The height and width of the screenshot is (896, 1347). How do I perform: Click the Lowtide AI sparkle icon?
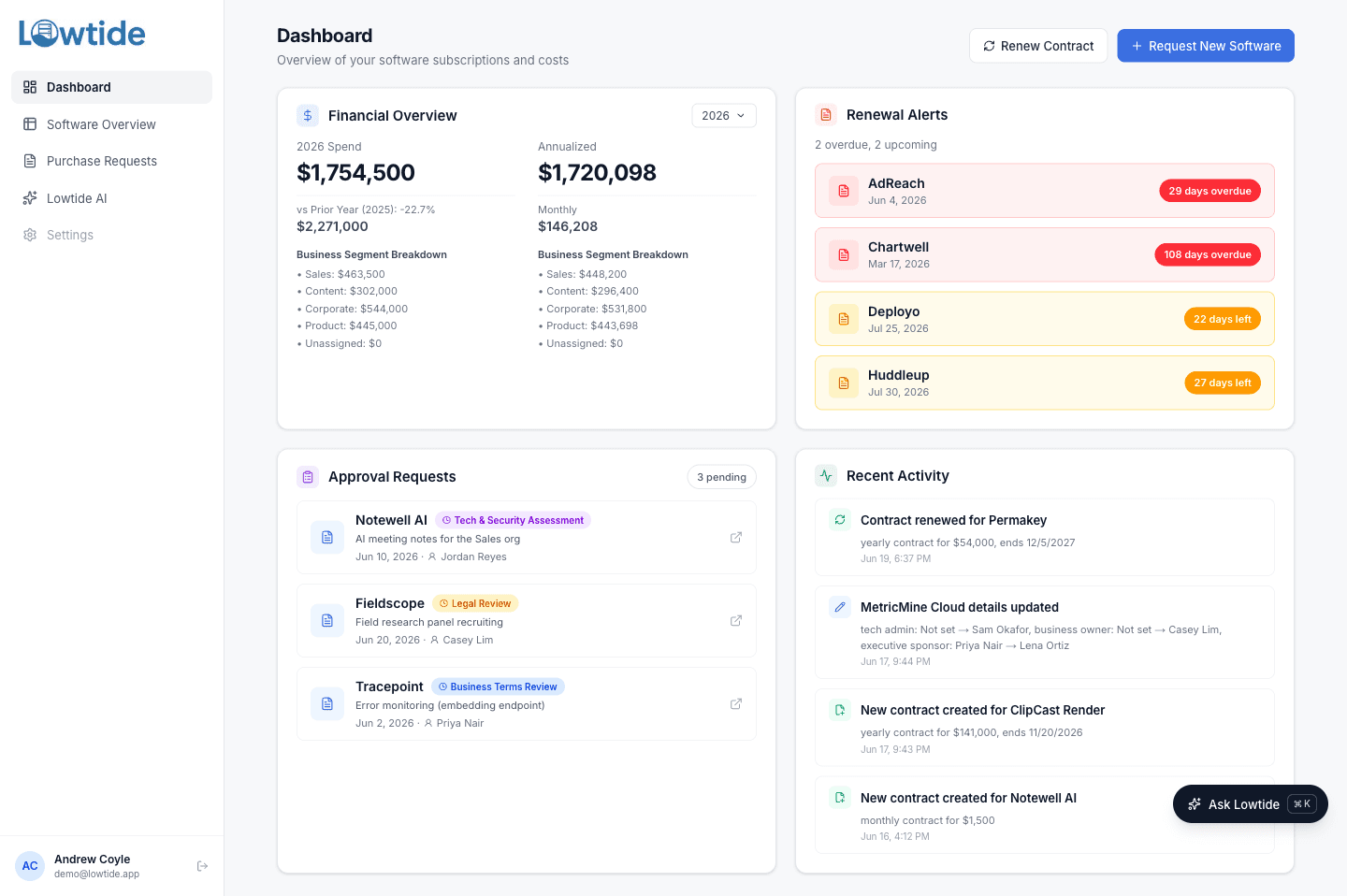30,198
